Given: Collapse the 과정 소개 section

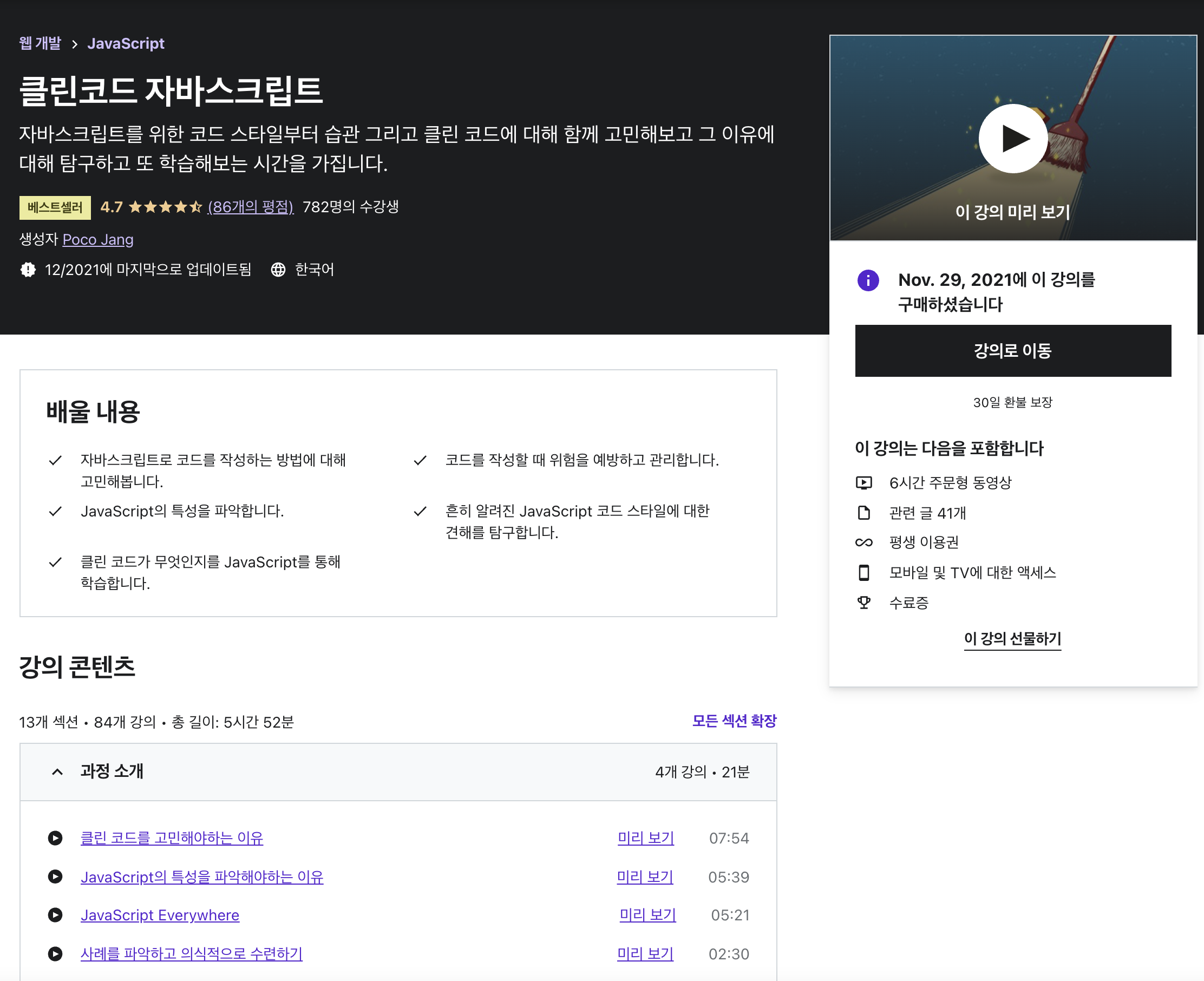Looking at the screenshot, I should pyautogui.click(x=57, y=772).
